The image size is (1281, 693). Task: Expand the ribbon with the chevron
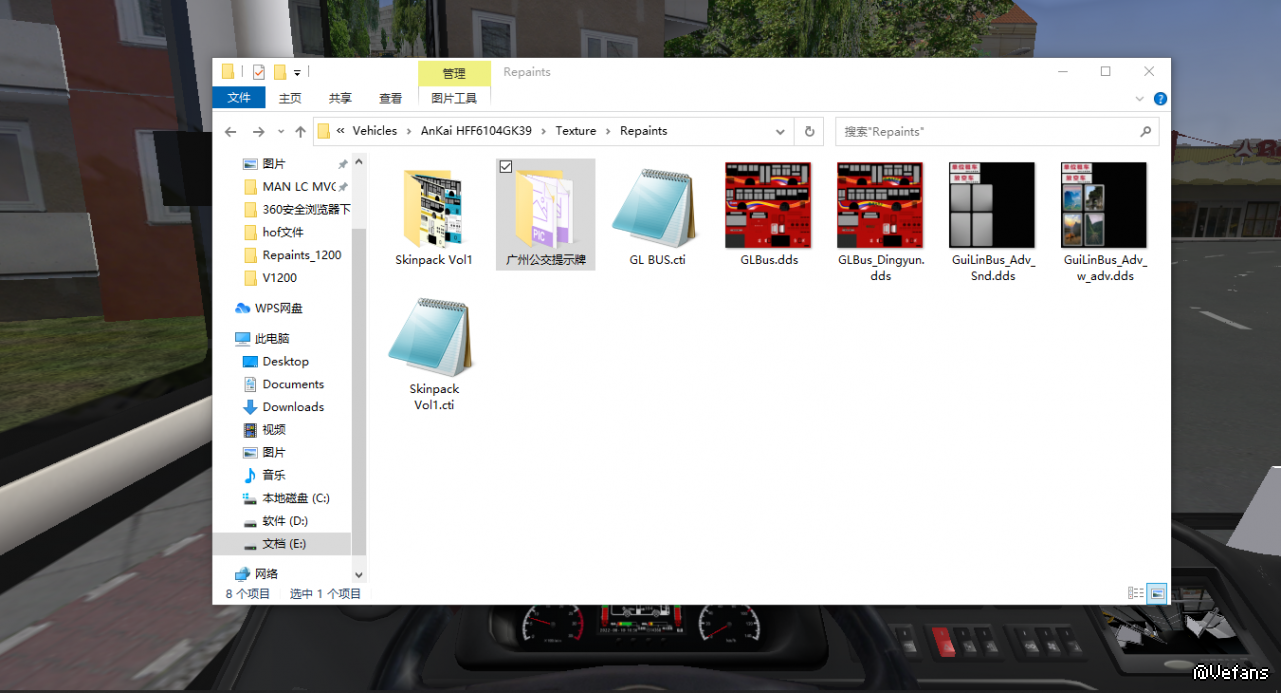[1140, 99]
